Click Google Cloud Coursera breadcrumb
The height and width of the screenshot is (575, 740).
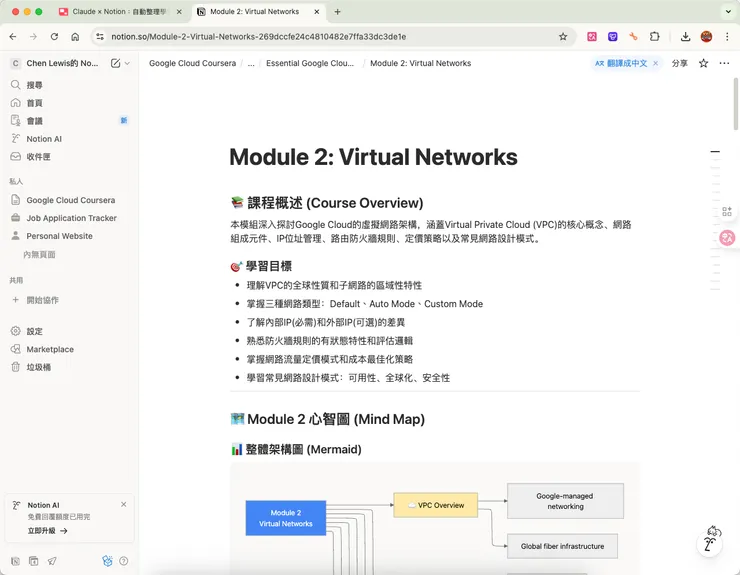(193, 63)
